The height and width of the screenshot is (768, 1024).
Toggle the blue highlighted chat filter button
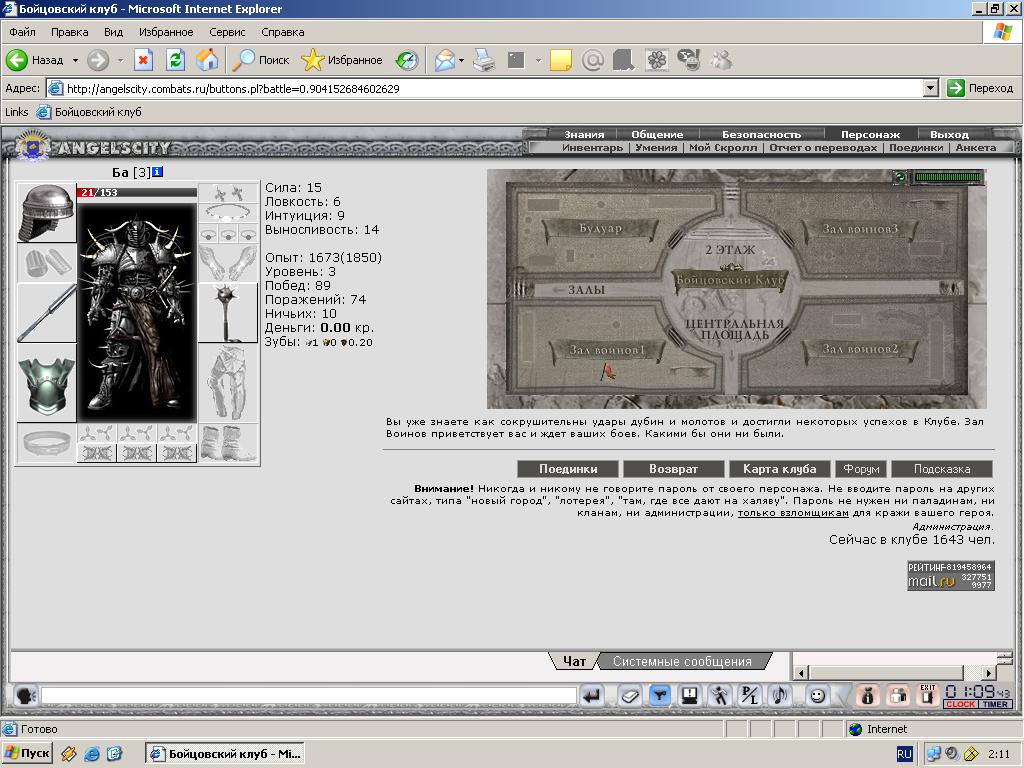(x=659, y=695)
